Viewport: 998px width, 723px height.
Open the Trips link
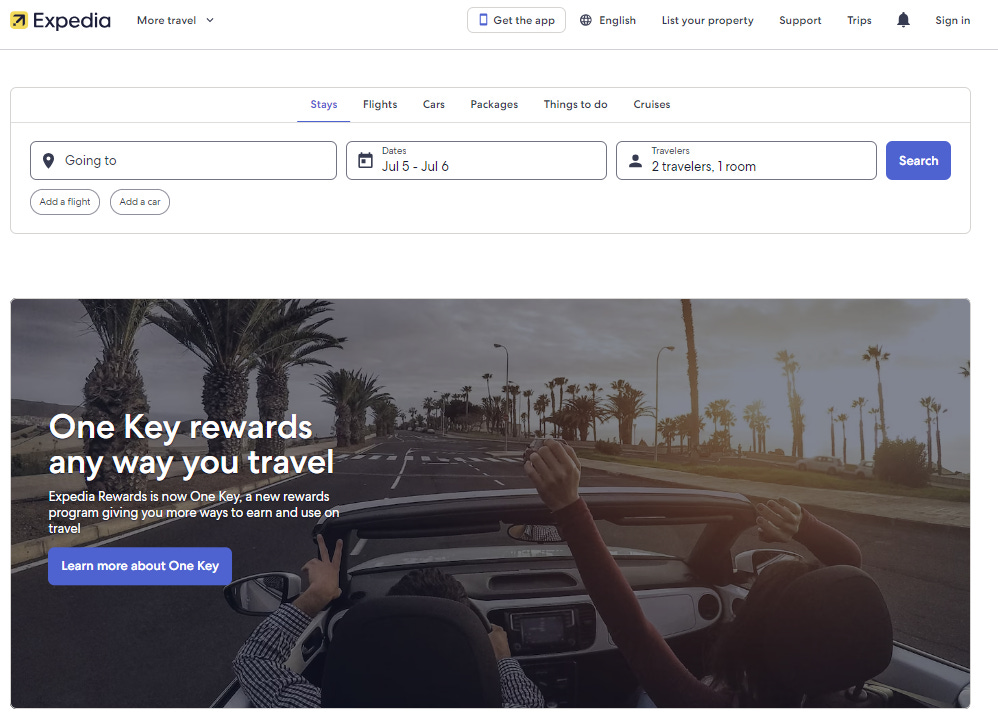[859, 20]
